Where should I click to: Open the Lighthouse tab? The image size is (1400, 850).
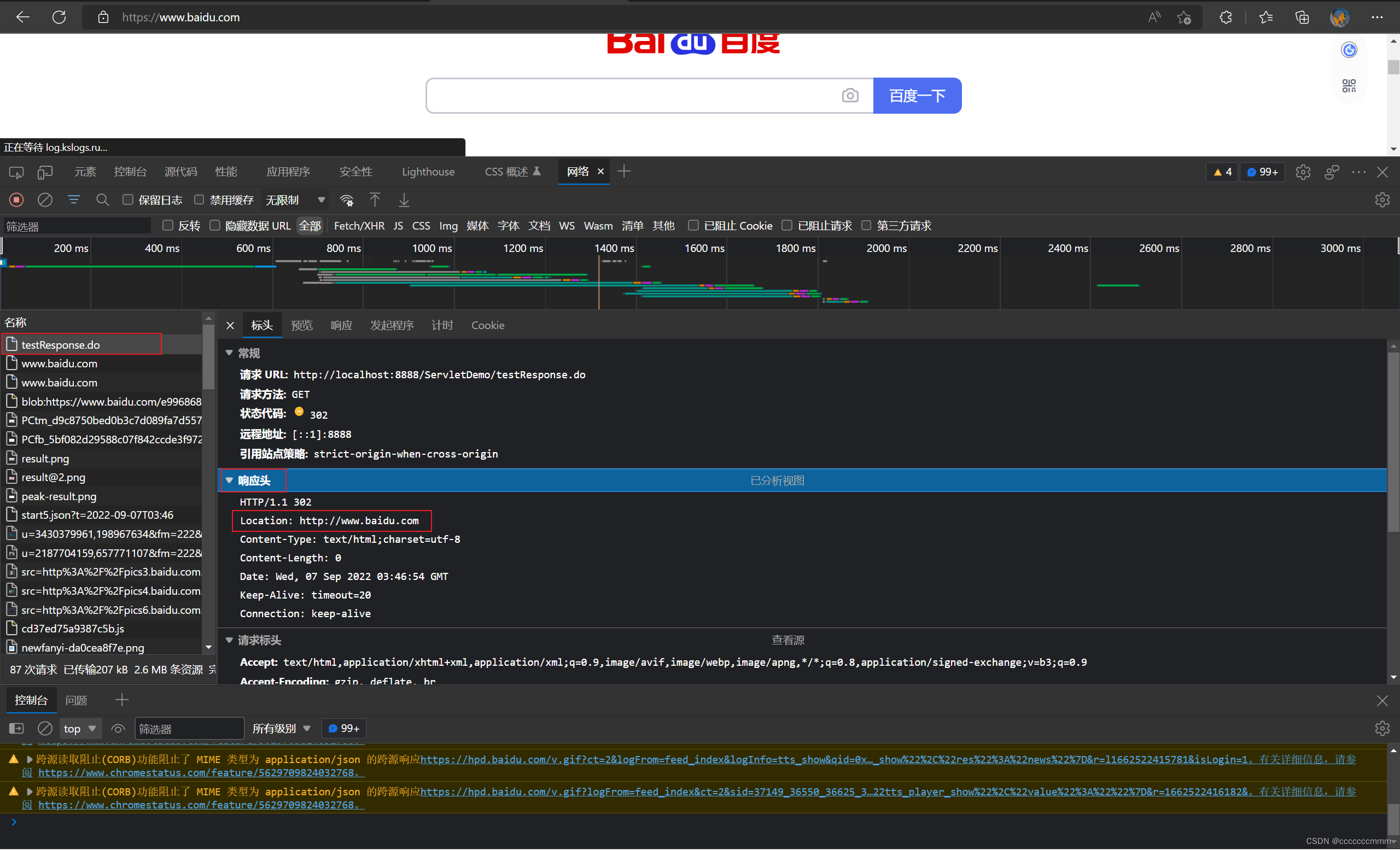click(428, 172)
